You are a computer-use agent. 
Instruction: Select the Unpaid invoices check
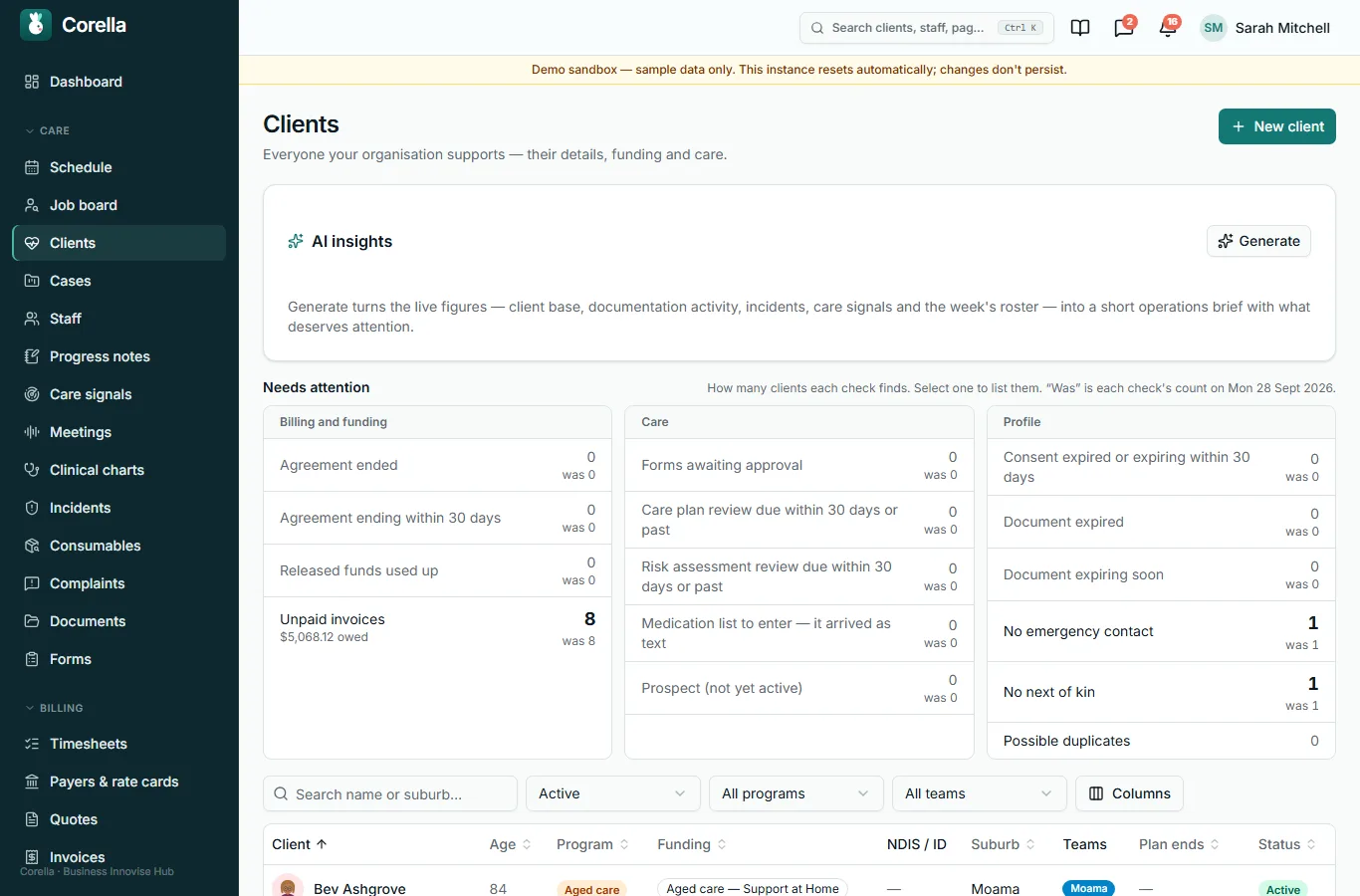[x=437, y=627]
